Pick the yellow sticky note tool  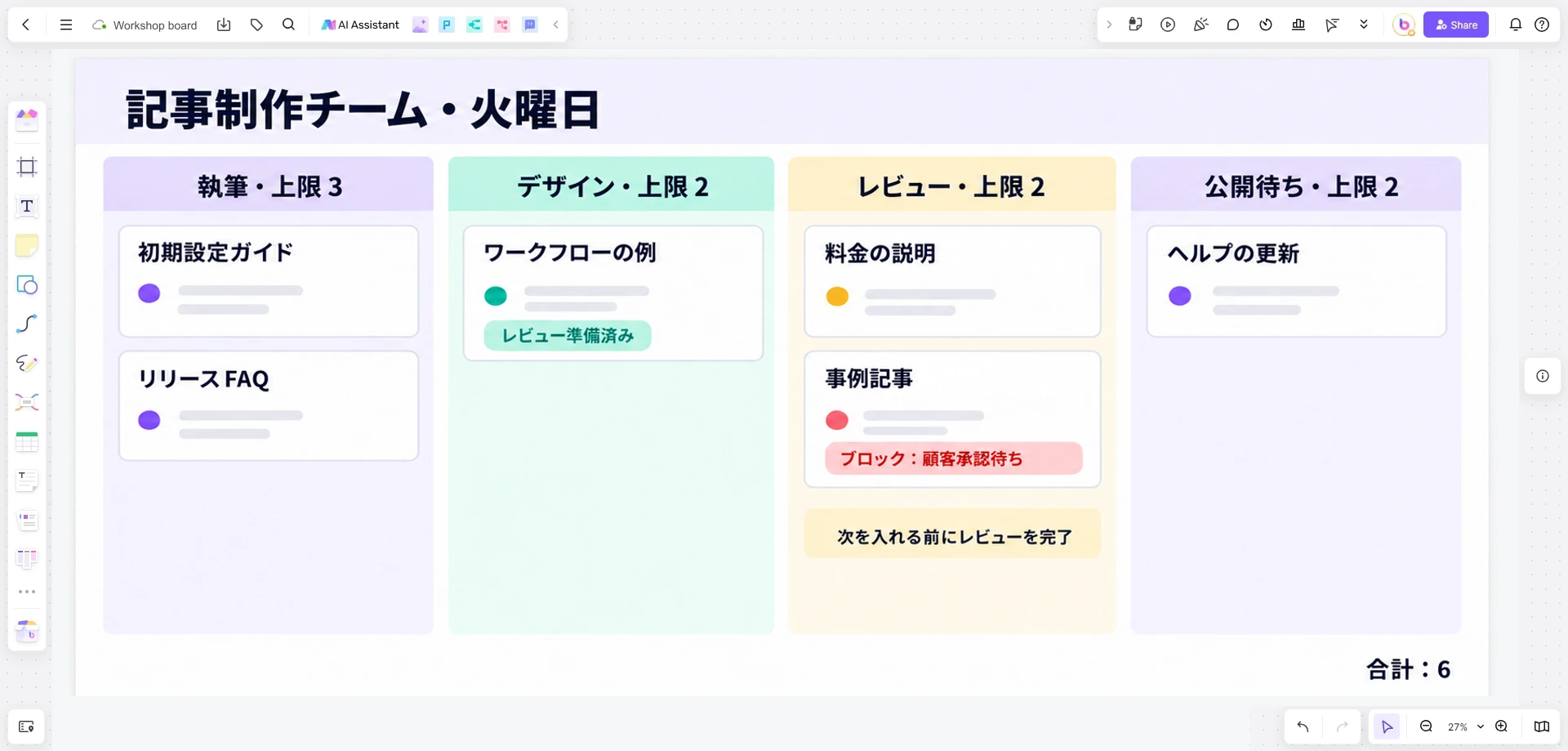tap(27, 245)
